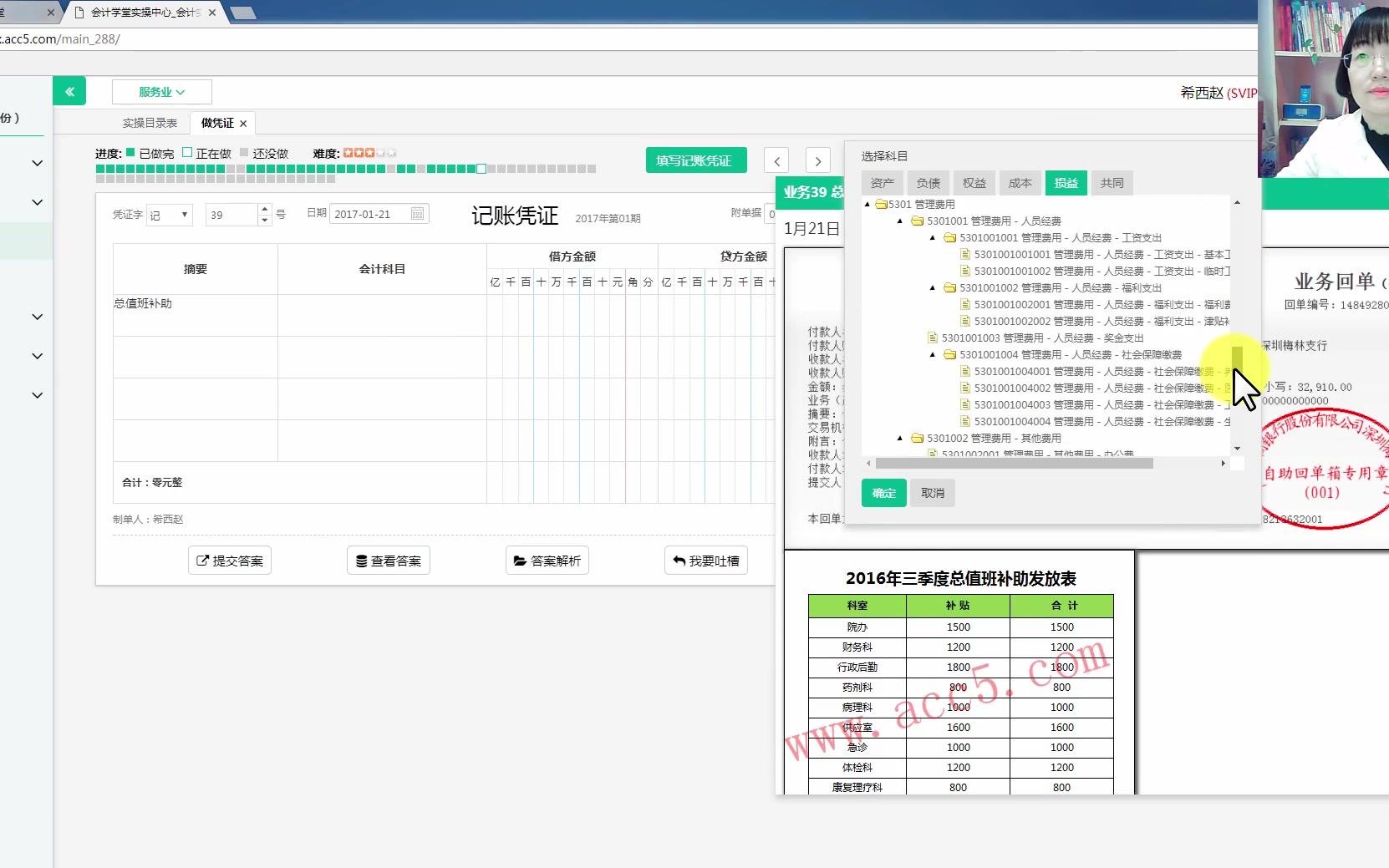Click the previous voucher arrow icon
Viewport: 1389px width, 868px height.
[x=777, y=160]
